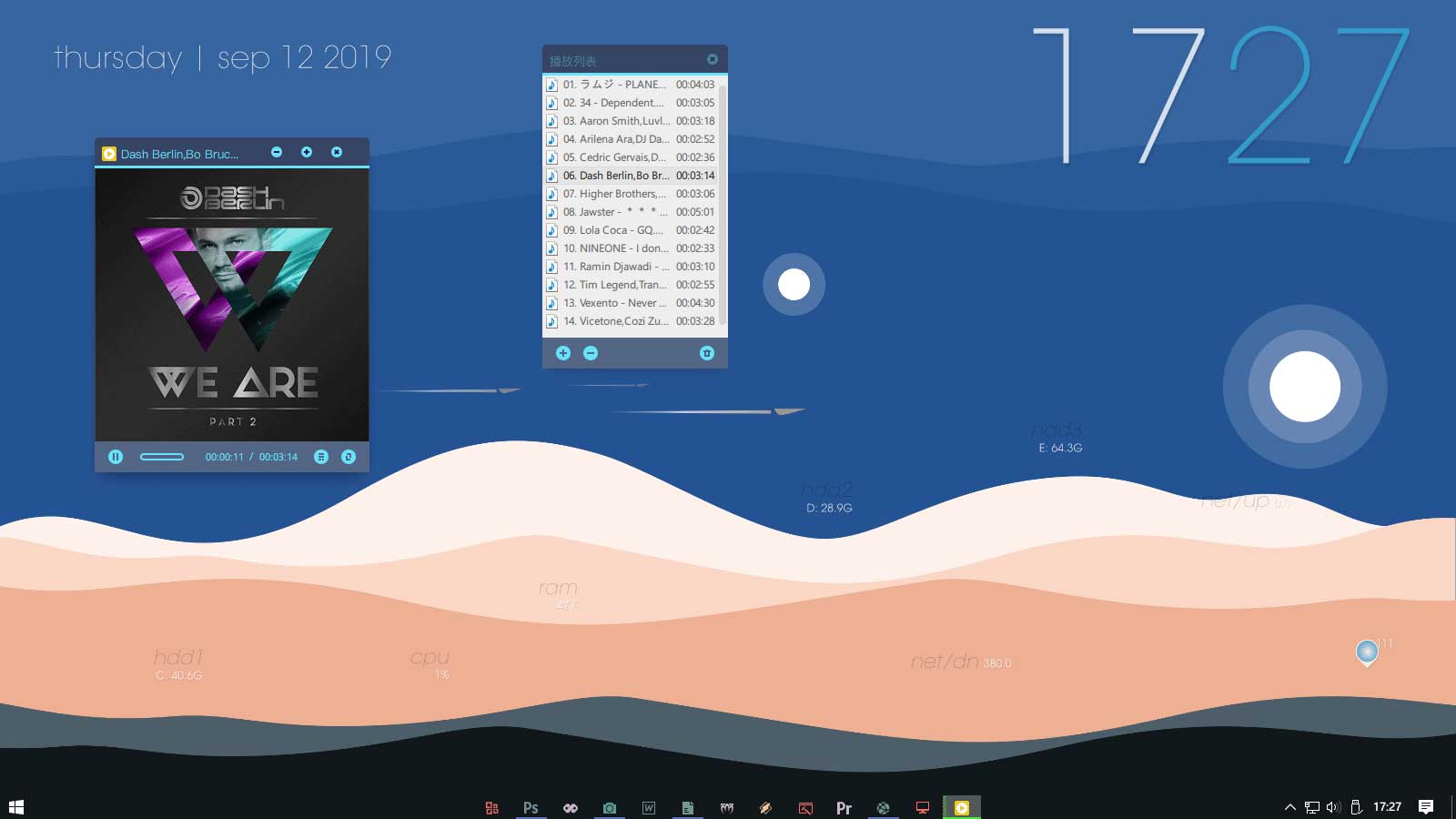Screen dimensions: 1456x819
Task: Open the Windows Start menu
Action: pyautogui.click(x=15, y=807)
